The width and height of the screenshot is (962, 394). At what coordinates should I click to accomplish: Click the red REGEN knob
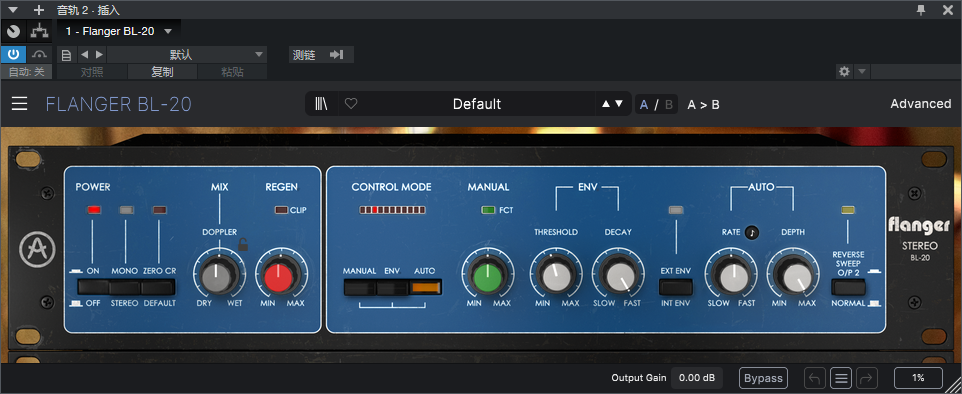pyautogui.click(x=280, y=276)
